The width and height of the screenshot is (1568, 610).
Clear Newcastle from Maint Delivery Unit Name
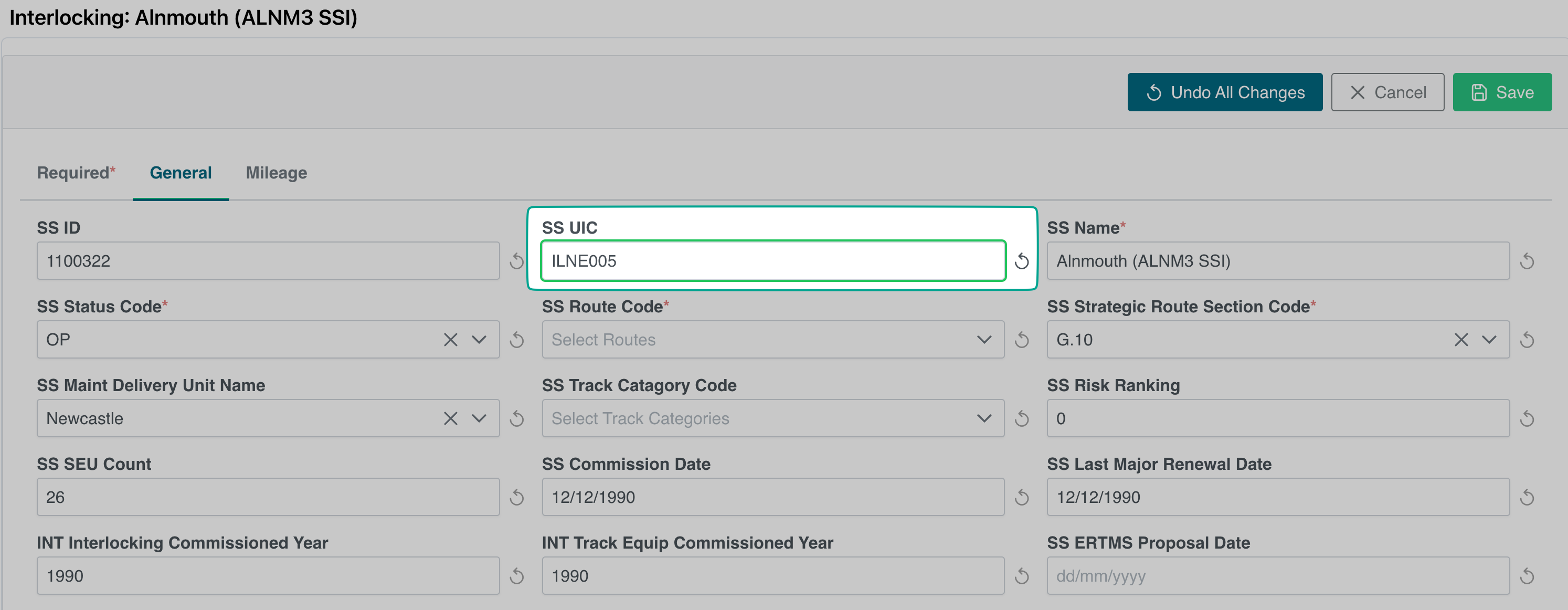coord(450,419)
